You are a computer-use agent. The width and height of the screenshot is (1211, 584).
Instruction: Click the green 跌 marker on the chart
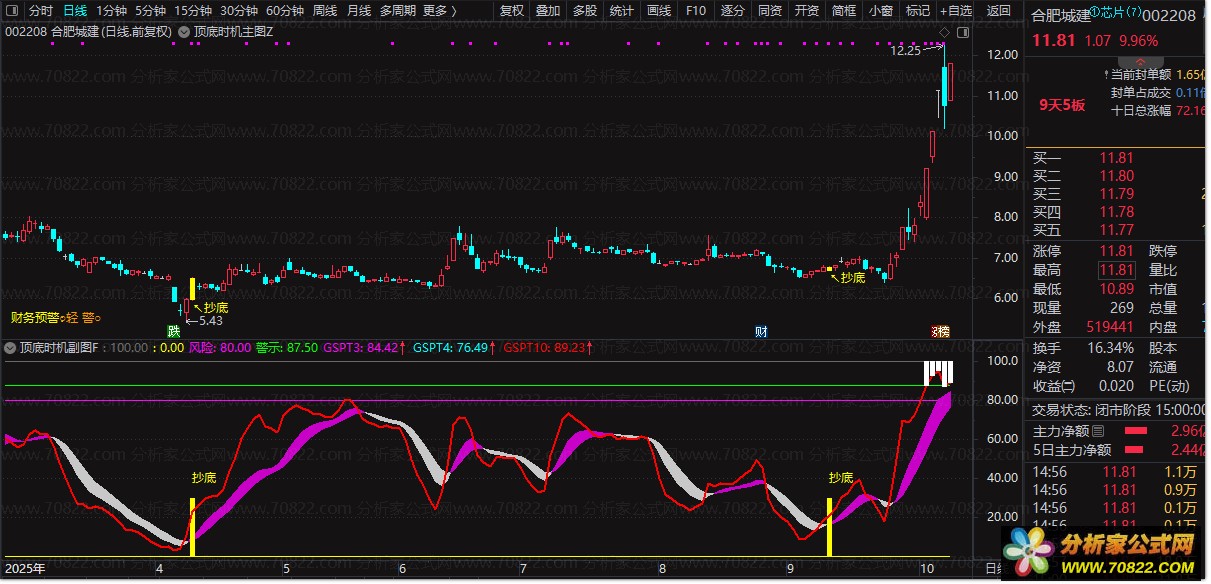point(174,331)
